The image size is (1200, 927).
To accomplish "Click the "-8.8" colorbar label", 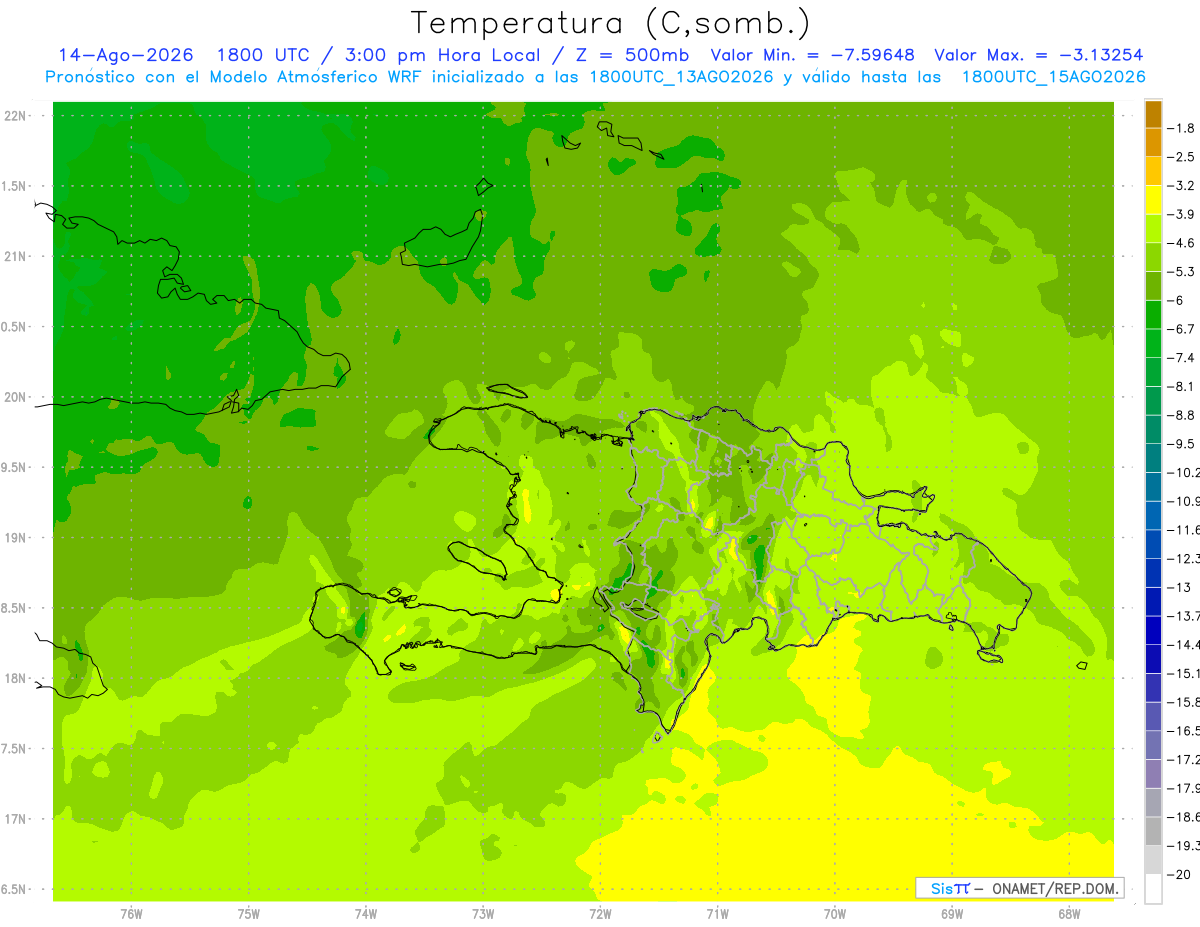I will coord(1181,415).
